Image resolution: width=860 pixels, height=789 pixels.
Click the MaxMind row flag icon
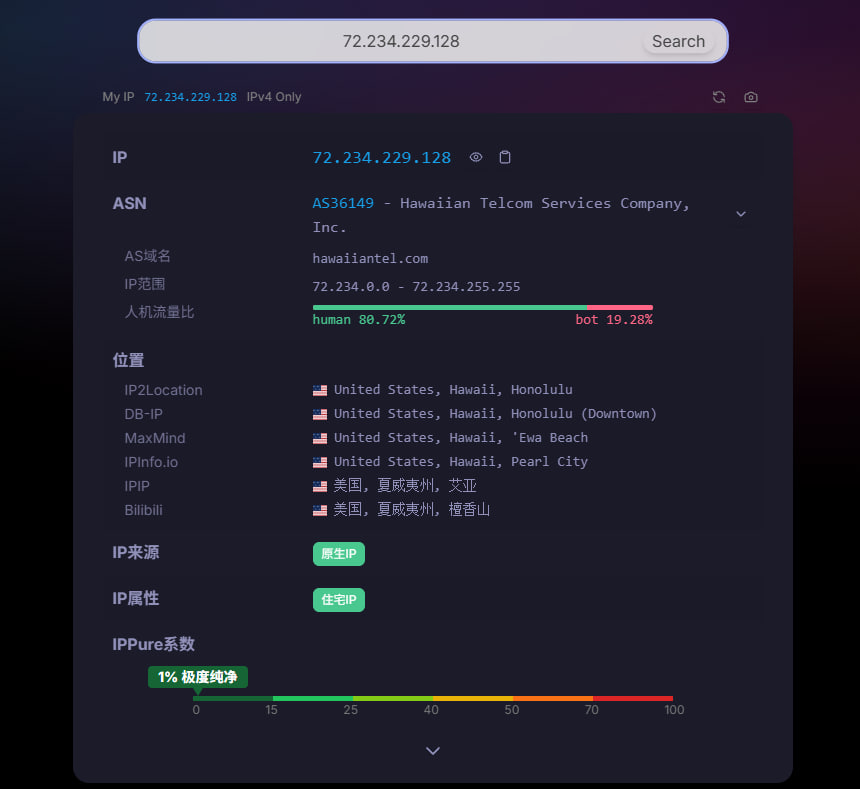(320, 439)
